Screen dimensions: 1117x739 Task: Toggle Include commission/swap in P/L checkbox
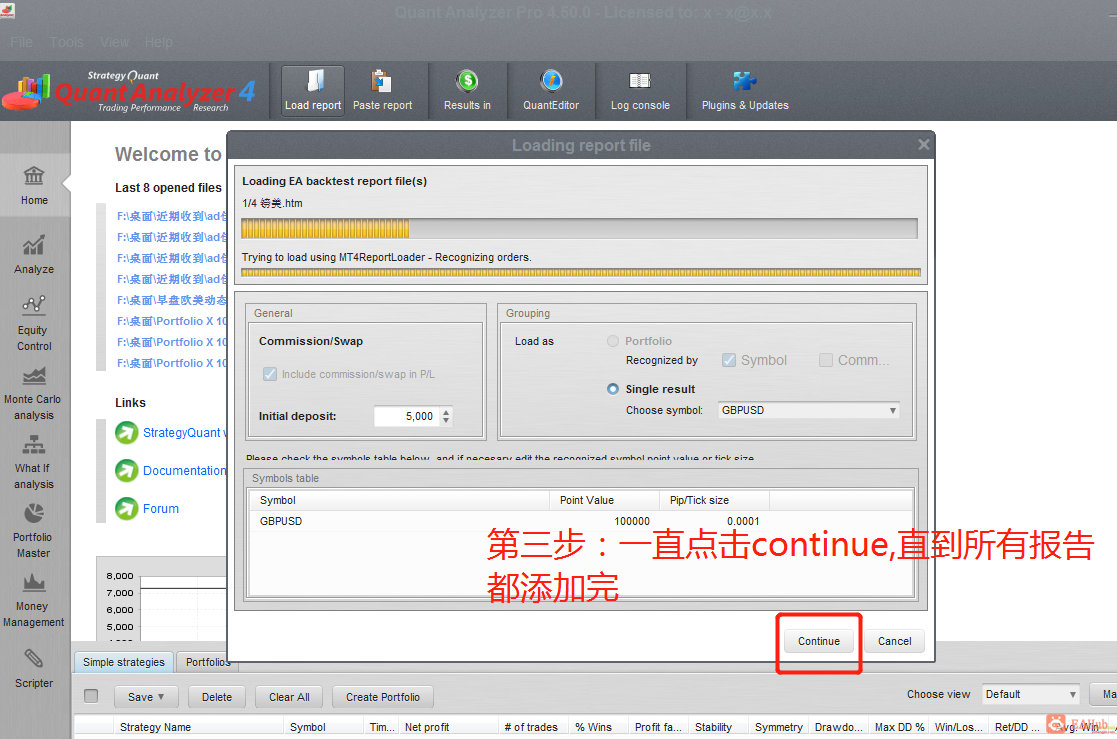click(270, 373)
